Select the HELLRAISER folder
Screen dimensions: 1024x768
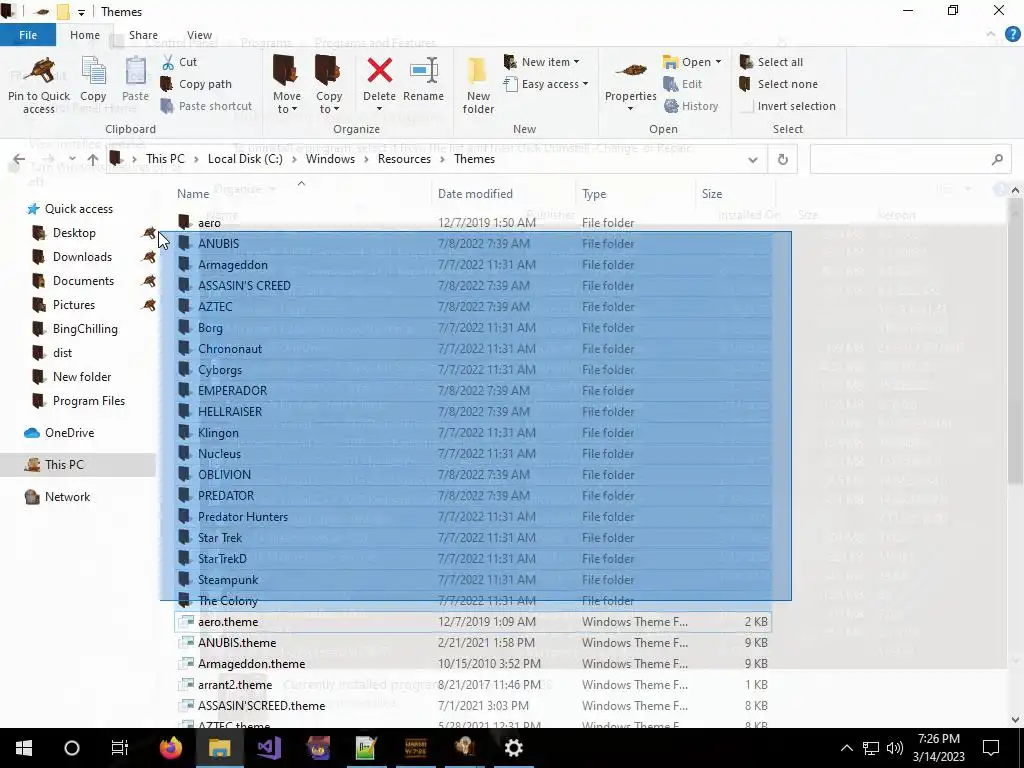[230, 411]
